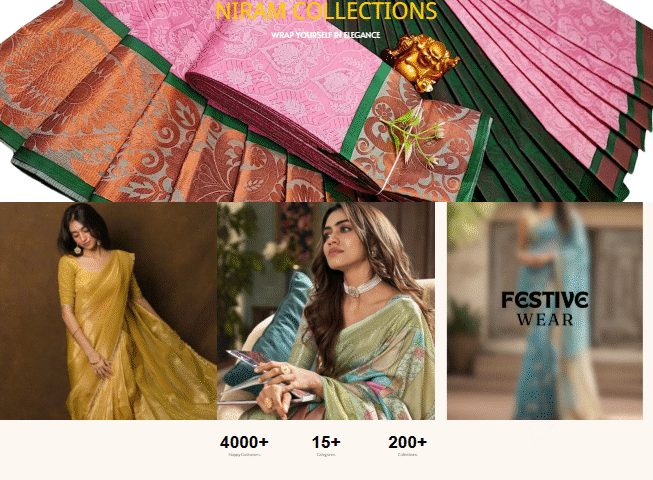
Task: Click the Categories label under 15+
Action: tap(326, 455)
